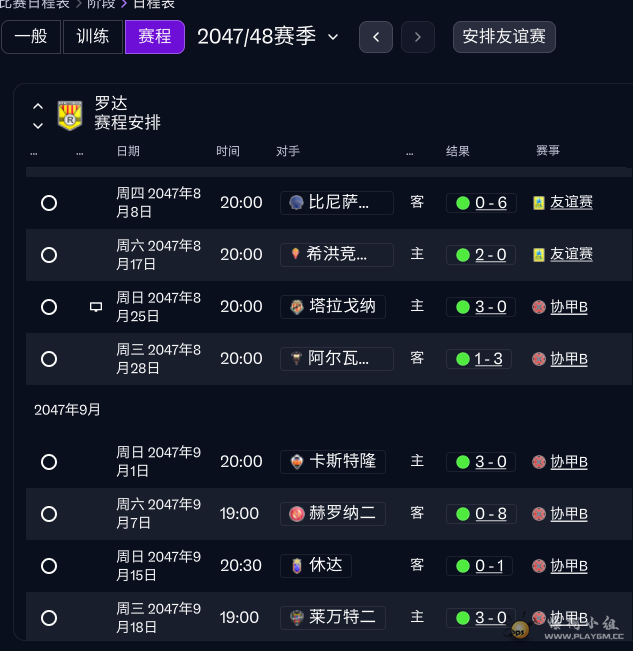Screen dimensions: 633x651
Task: Go to next season with right arrow
Action: tap(418, 37)
